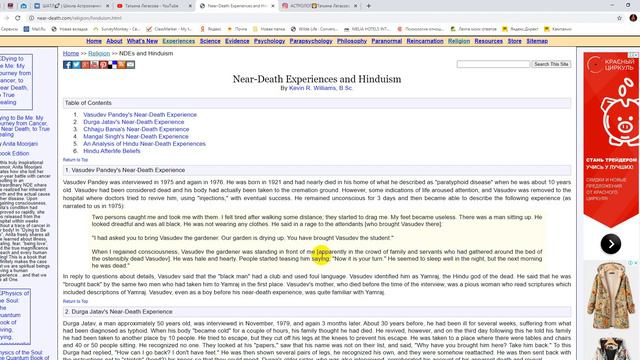This screenshot has height=360, width=640.
Task: Close the coat advertisement with X icon
Action: (636, 263)
